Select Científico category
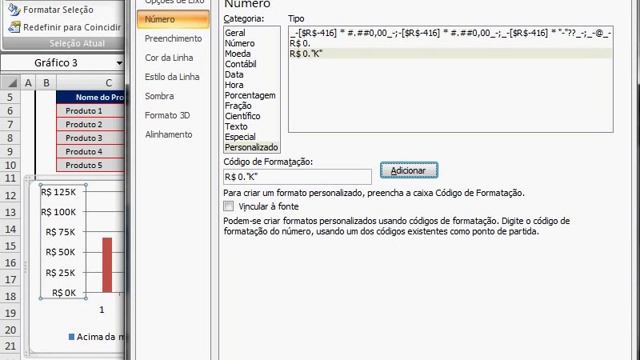The image size is (640, 360). pos(242,116)
